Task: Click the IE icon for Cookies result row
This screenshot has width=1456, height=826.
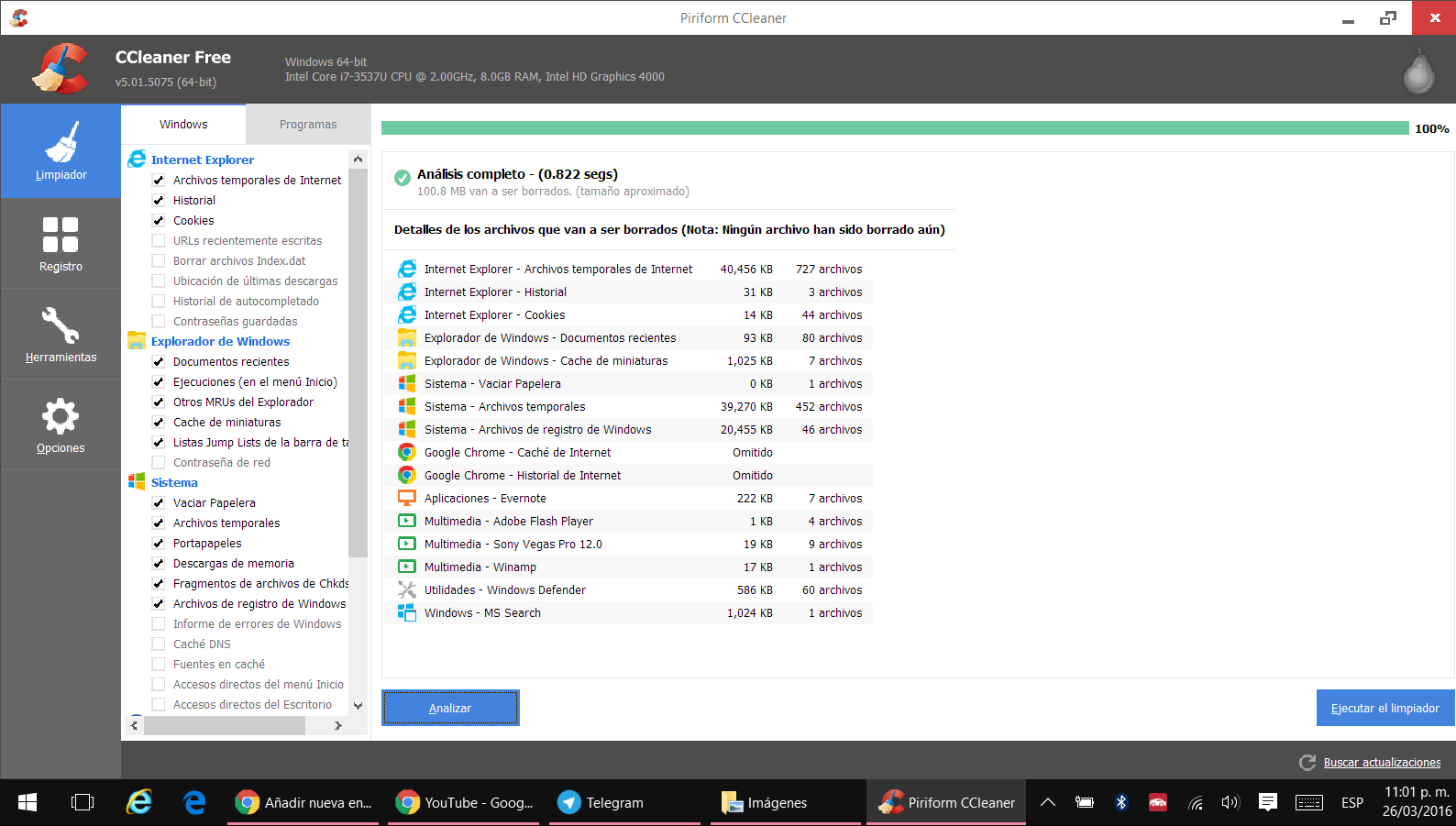Action: pos(406,314)
